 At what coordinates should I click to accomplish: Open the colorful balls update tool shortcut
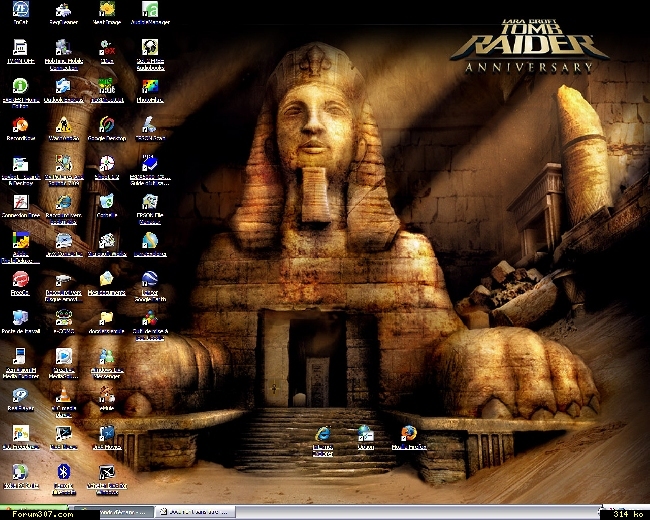[150, 326]
